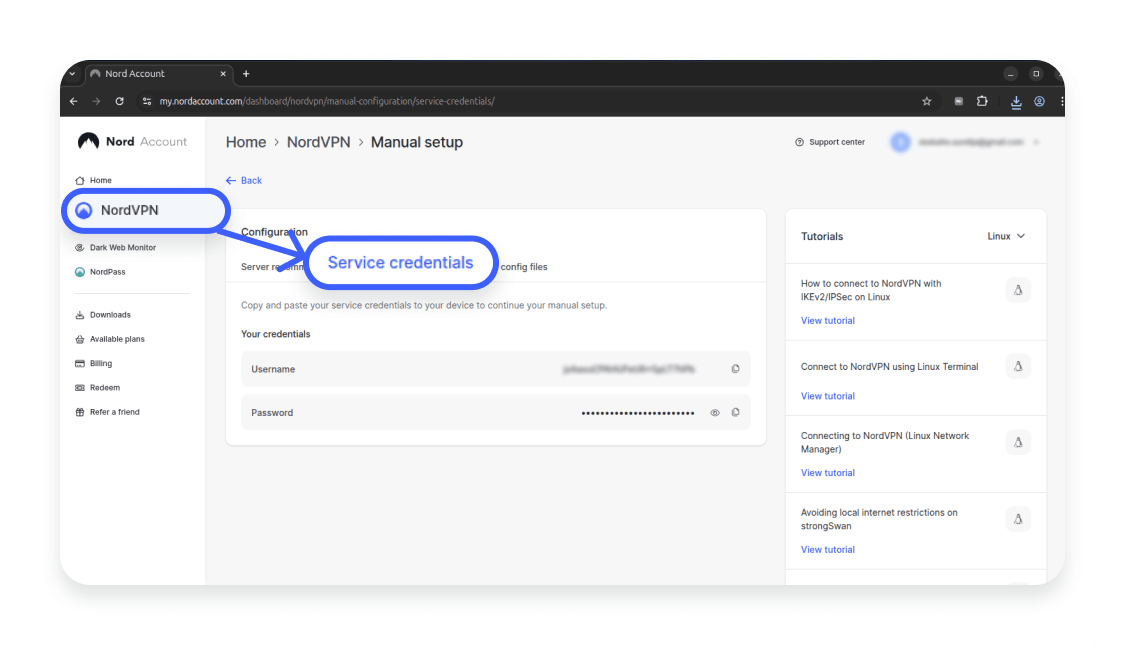Select NordVPN in the sidebar
The image size is (1125, 645).
point(131,210)
